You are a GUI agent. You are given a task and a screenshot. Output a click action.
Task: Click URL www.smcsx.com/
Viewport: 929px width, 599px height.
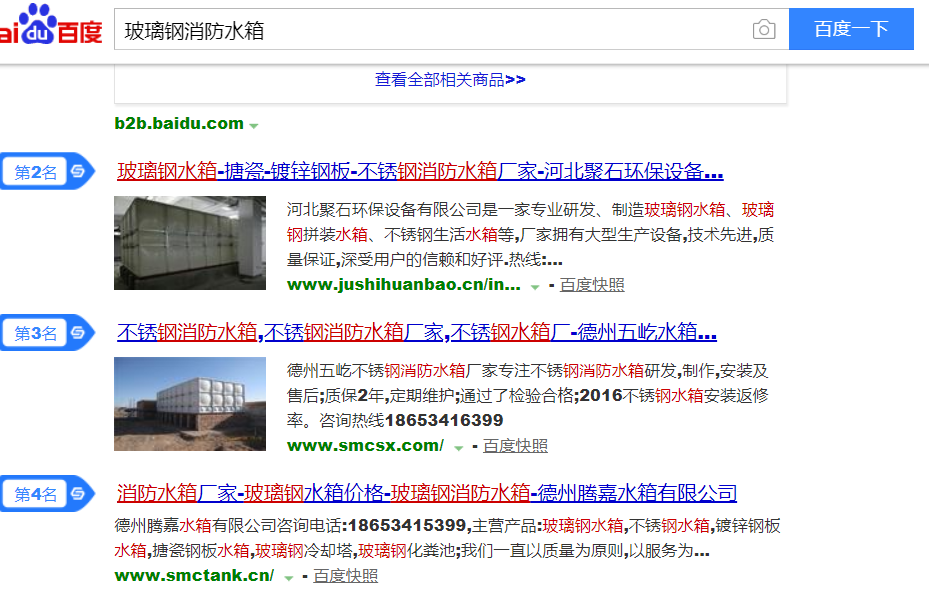[x=365, y=446]
